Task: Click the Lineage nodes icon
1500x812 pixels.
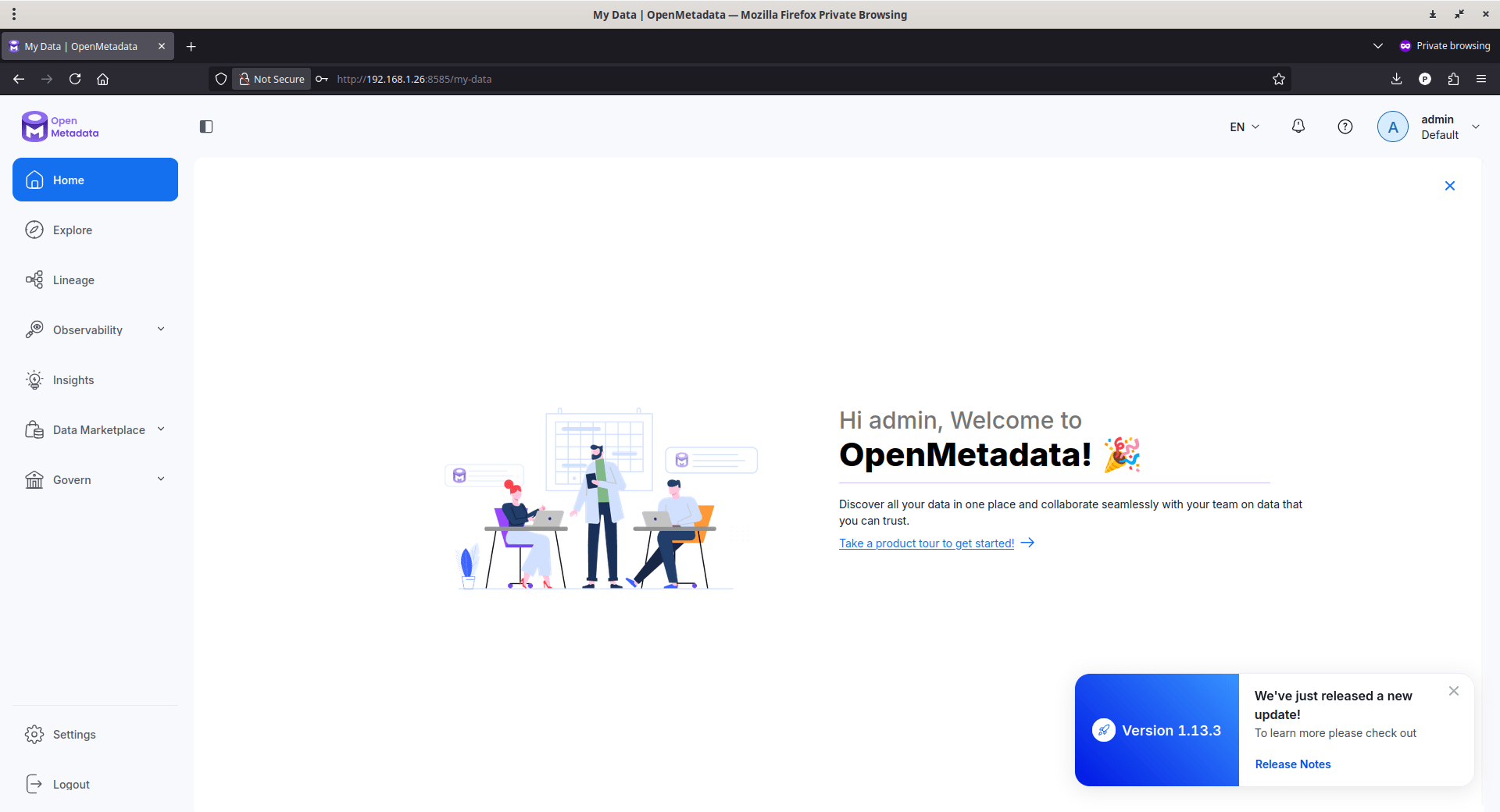Action: (x=34, y=280)
